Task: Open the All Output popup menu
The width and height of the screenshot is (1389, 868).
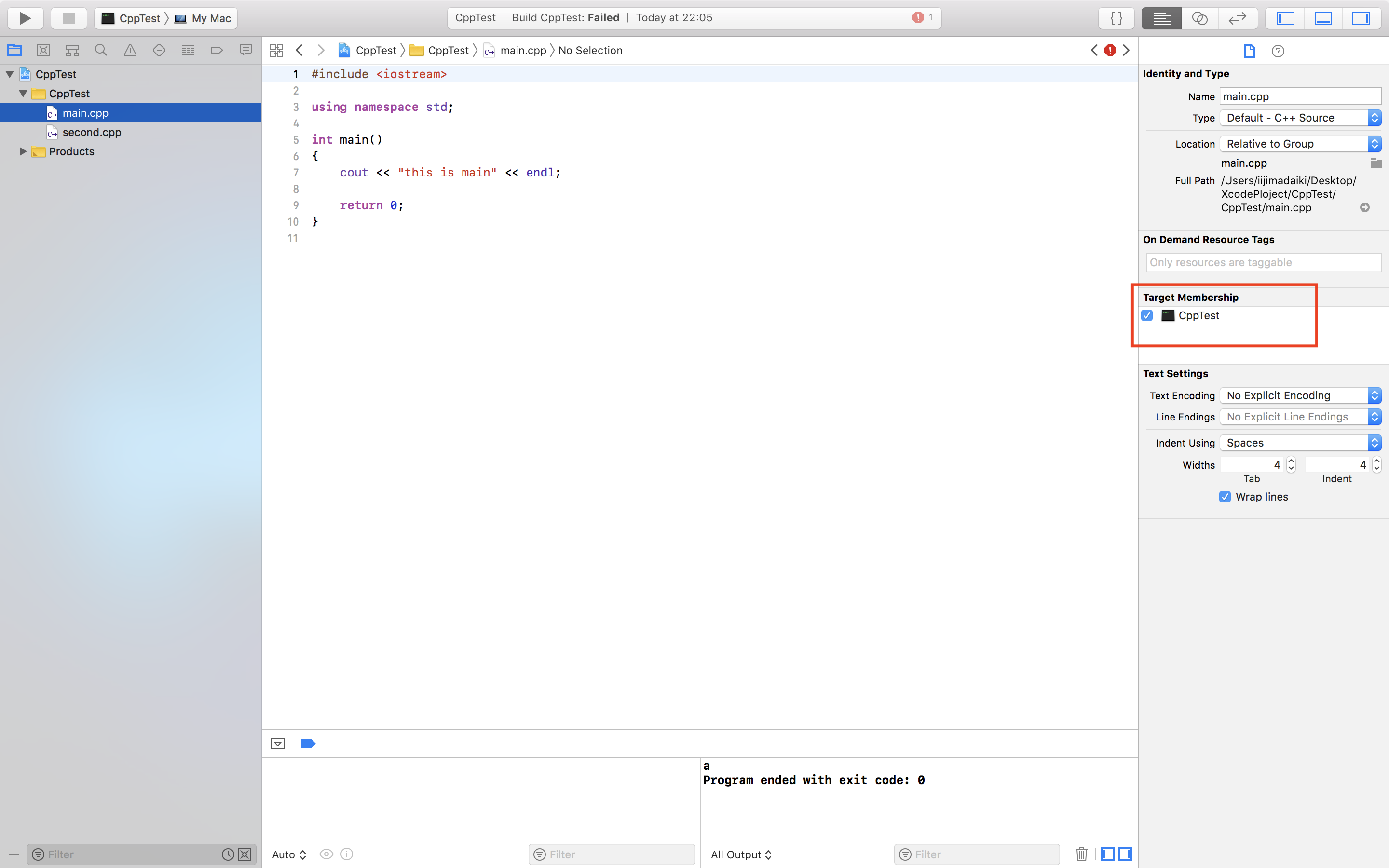Action: (x=741, y=854)
